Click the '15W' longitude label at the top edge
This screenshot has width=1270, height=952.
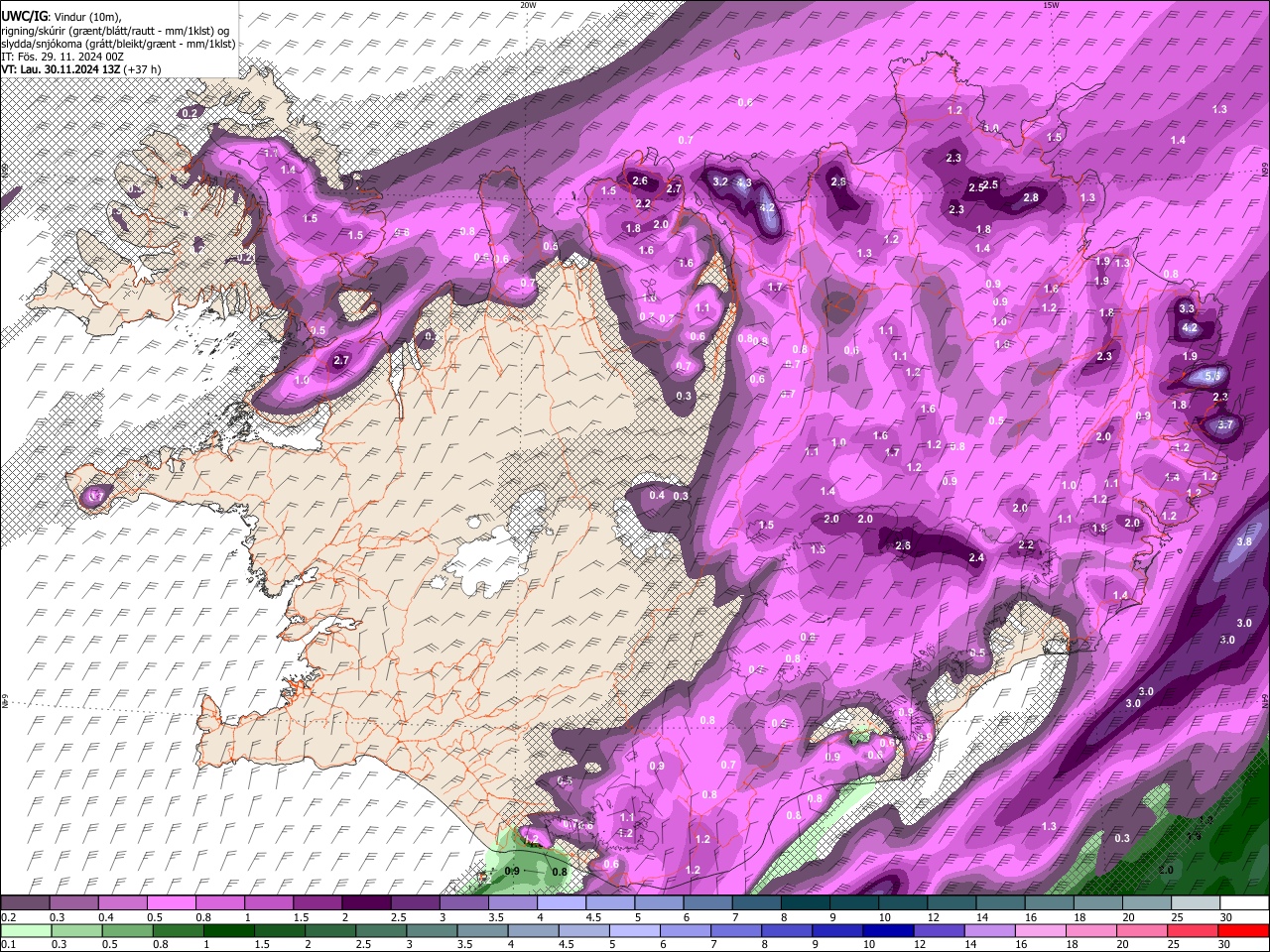1051,5
